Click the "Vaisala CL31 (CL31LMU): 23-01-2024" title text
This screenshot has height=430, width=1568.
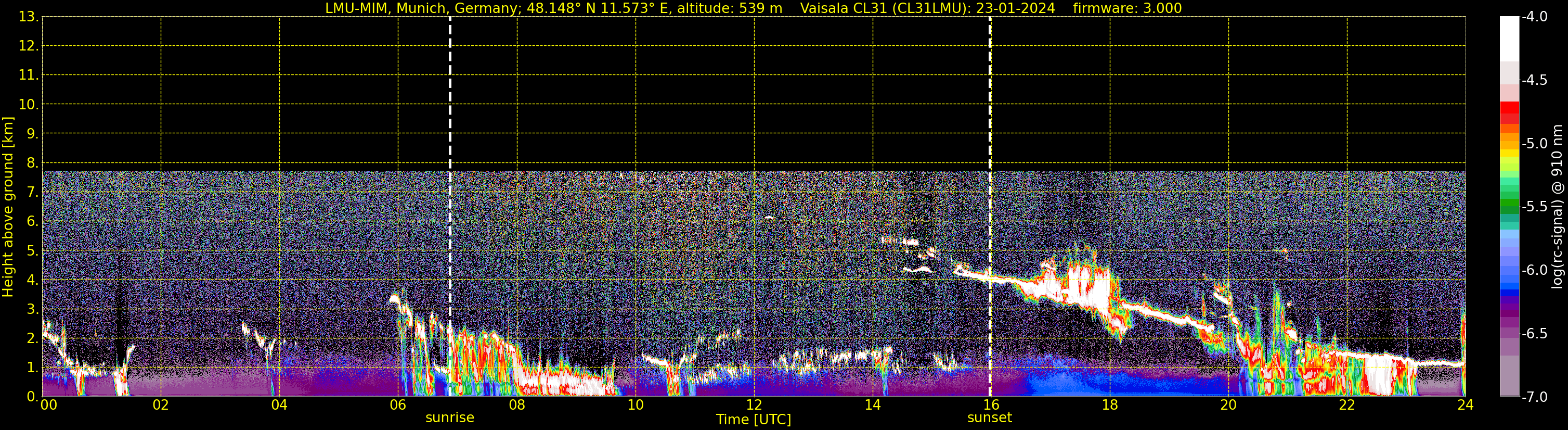(x=928, y=8)
